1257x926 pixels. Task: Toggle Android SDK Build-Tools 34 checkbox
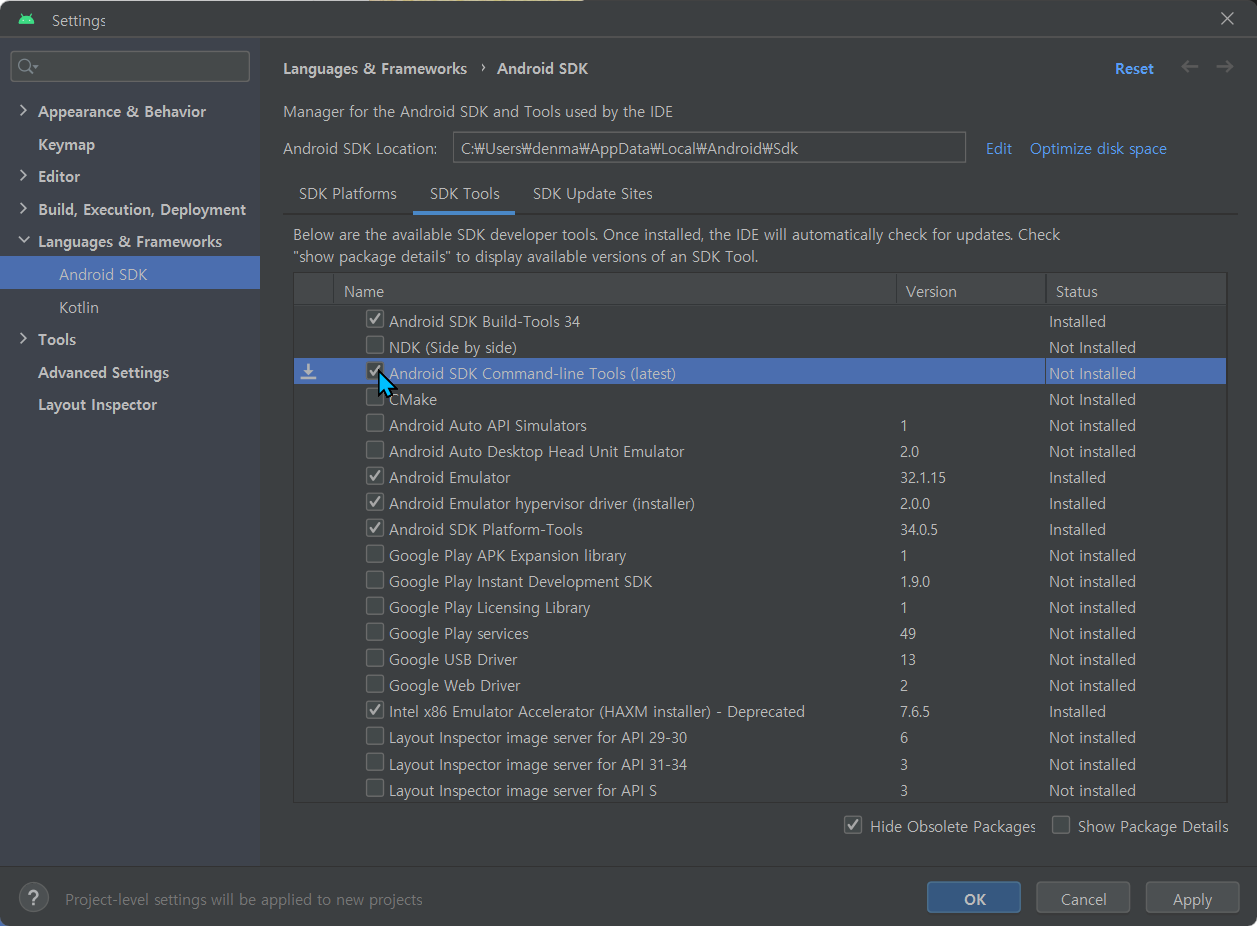point(375,320)
